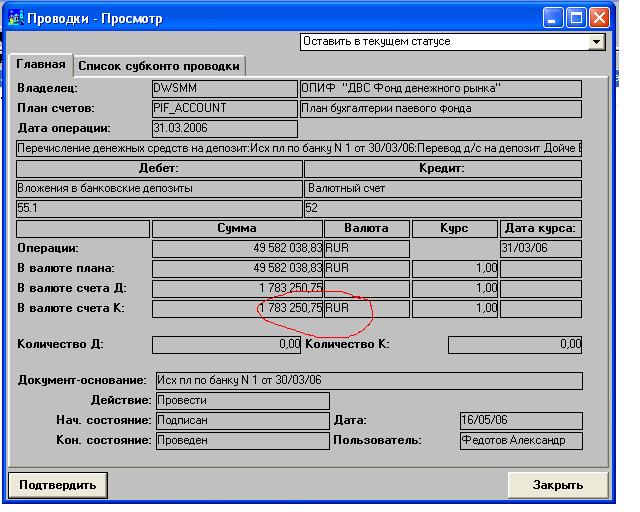640x512 pixels.
Task: Select the credit account 52 field
Action: (443, 209)
